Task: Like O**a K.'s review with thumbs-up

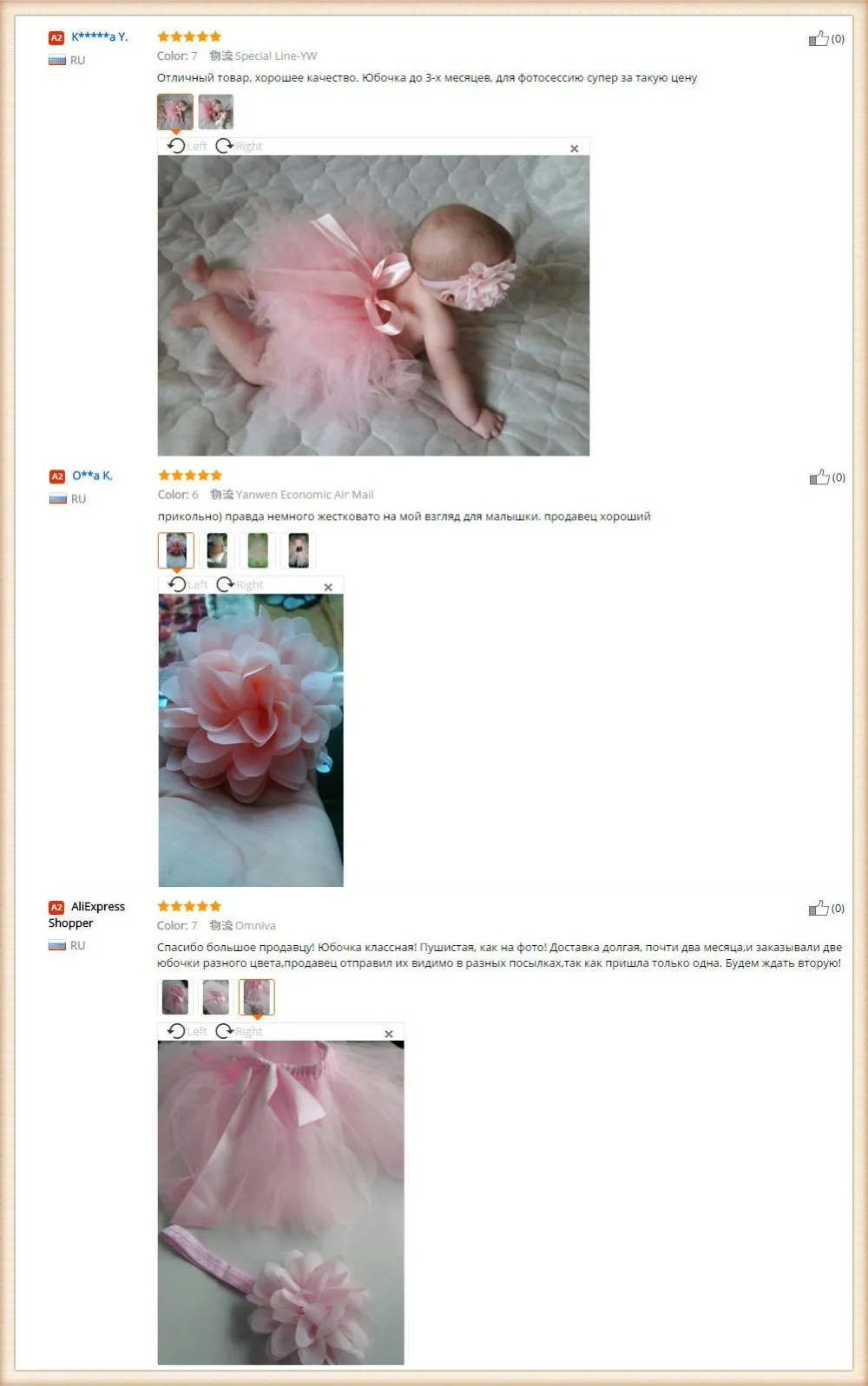Action: point(819,477)
